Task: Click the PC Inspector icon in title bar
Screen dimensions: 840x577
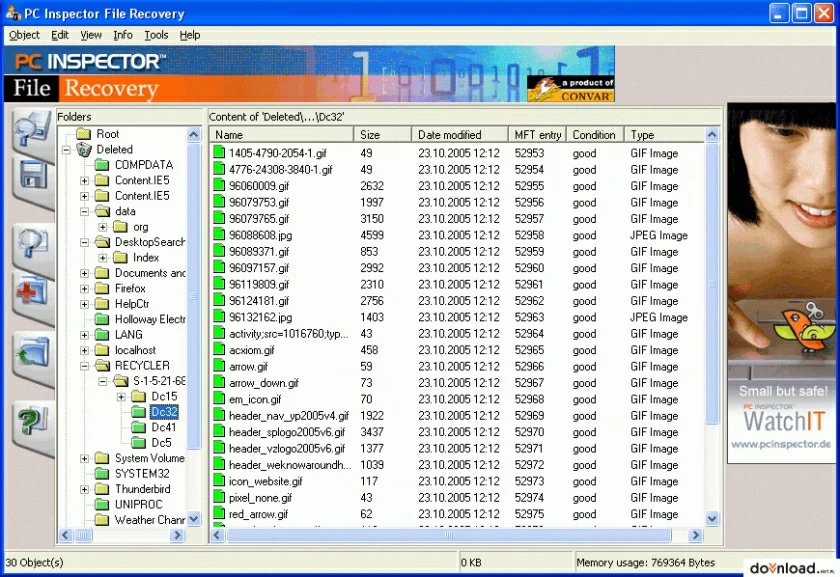Action: coord(10,13)
